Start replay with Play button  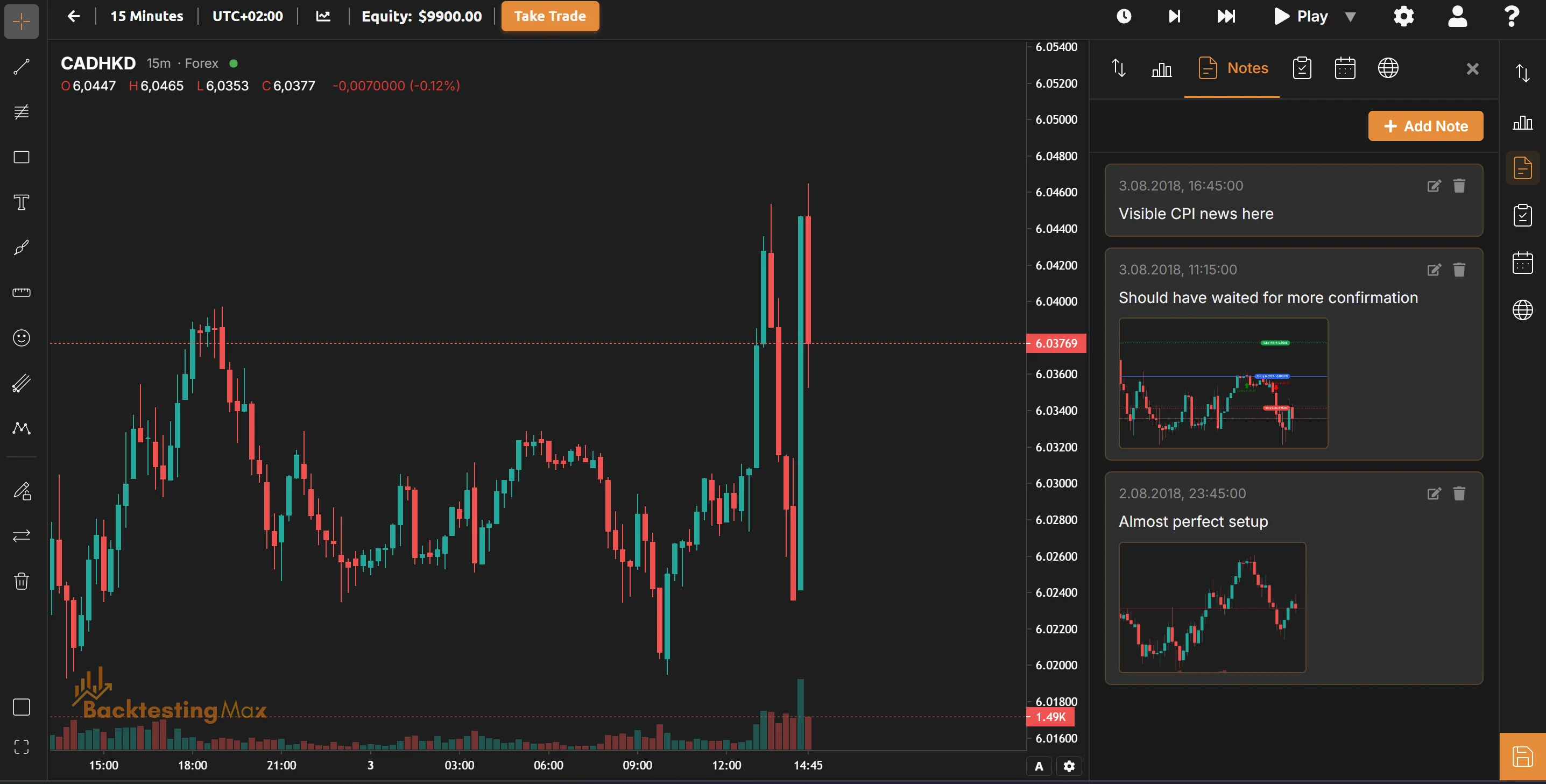[1301, 16]
